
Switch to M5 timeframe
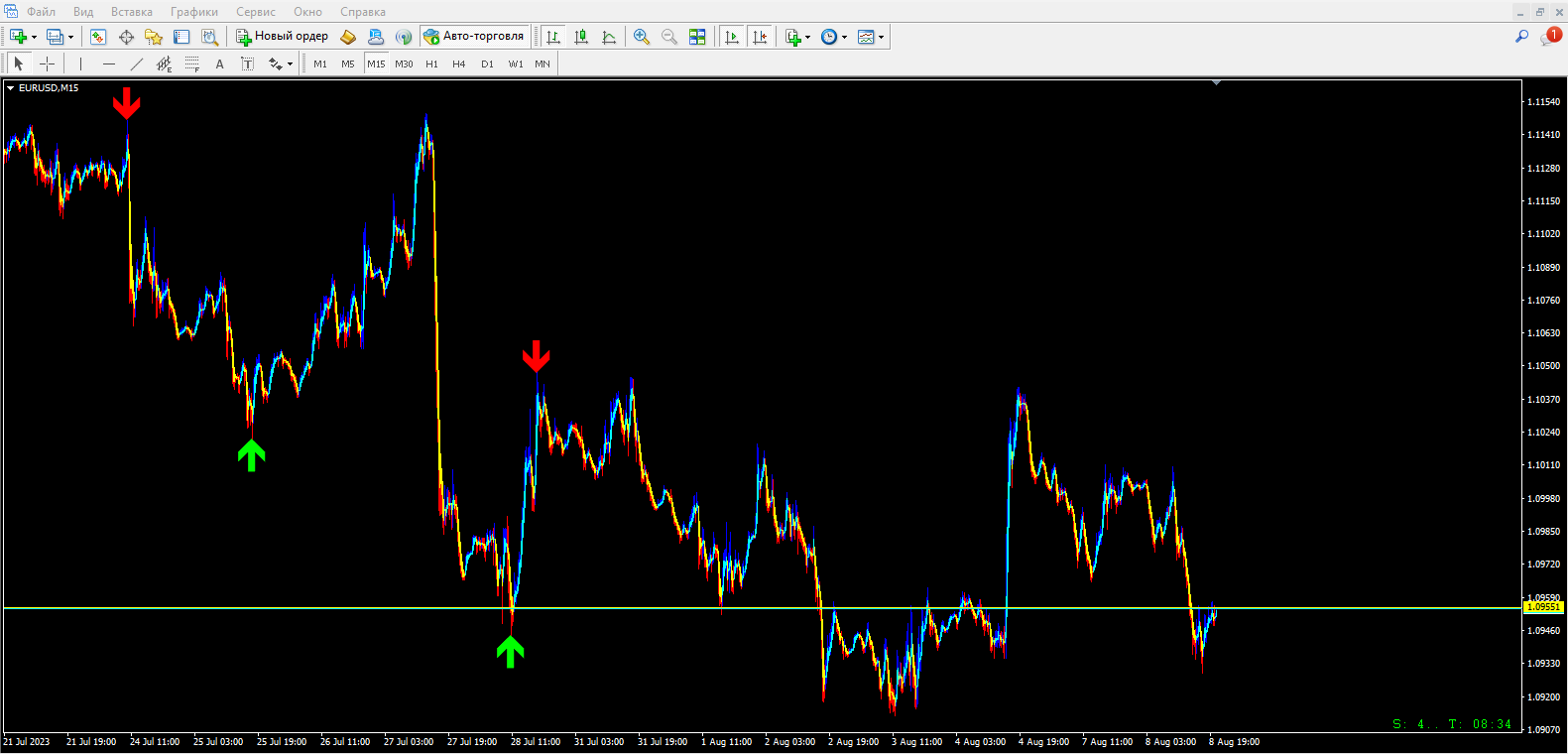(348, 63)
